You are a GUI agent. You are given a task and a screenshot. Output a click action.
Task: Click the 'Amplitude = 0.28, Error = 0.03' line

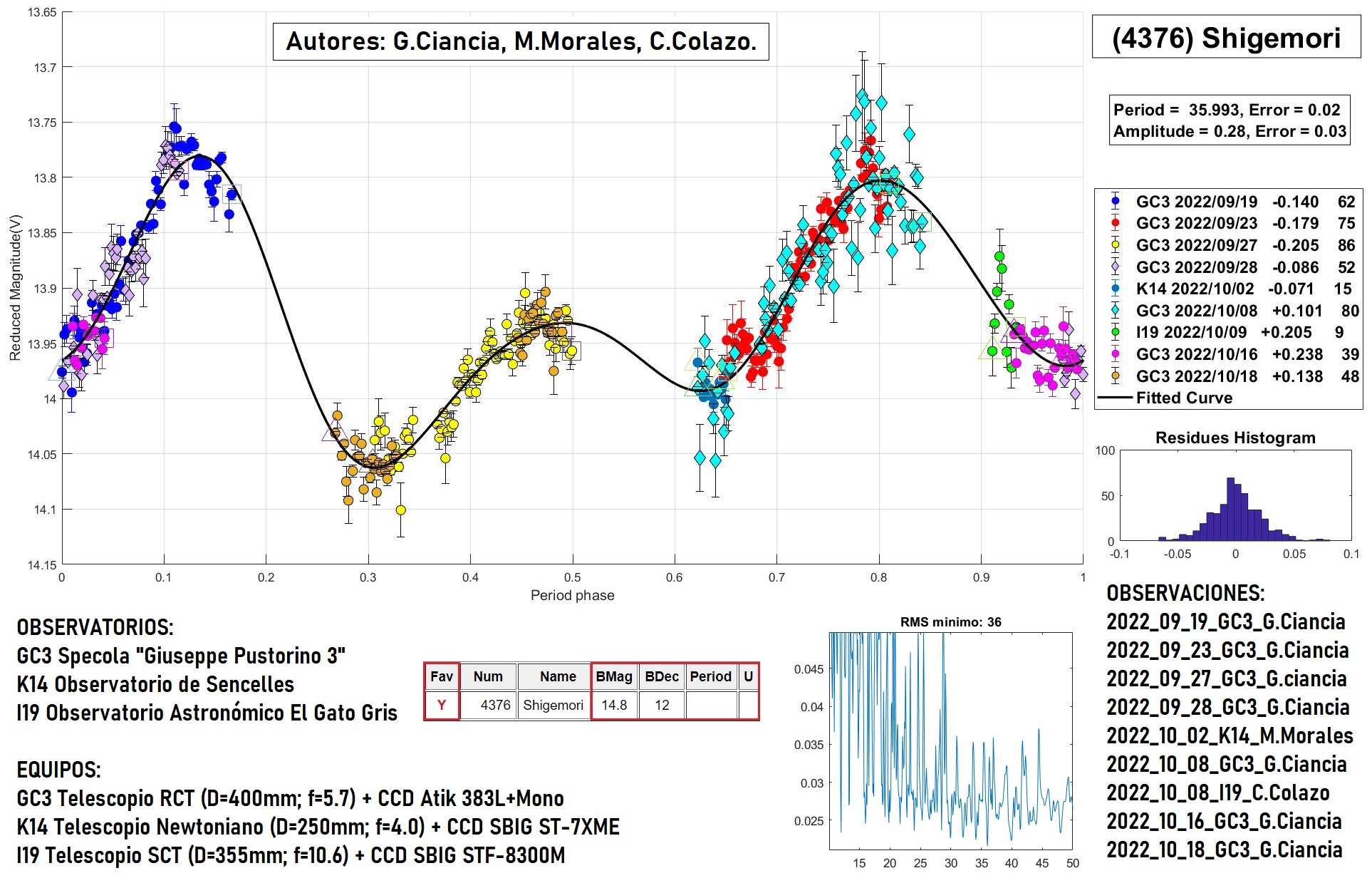[1230, 131]
